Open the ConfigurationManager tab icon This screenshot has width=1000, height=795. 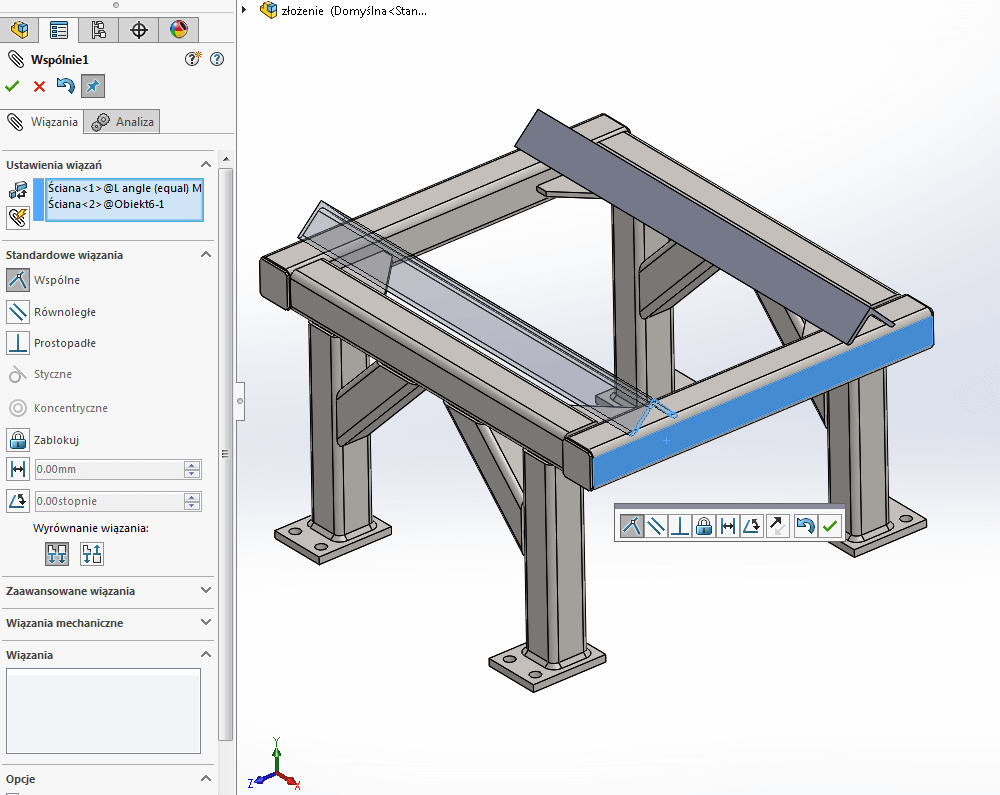tap(99, 30)
